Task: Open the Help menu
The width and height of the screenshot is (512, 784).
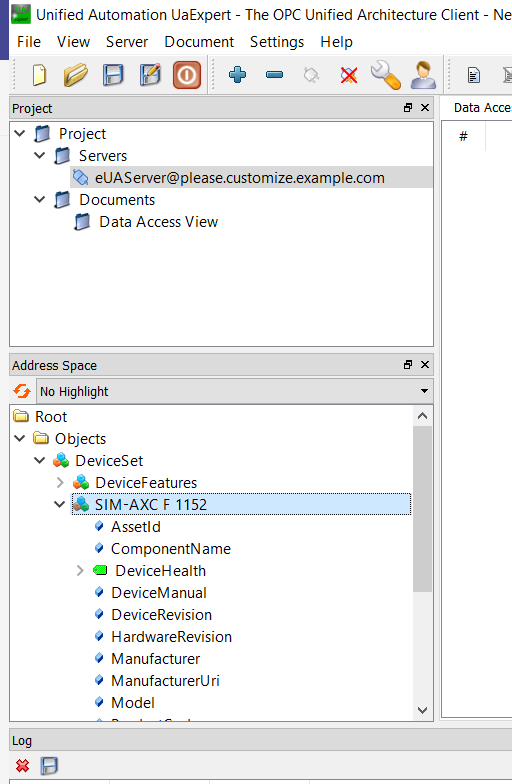Action: click(x=336, y=42)
